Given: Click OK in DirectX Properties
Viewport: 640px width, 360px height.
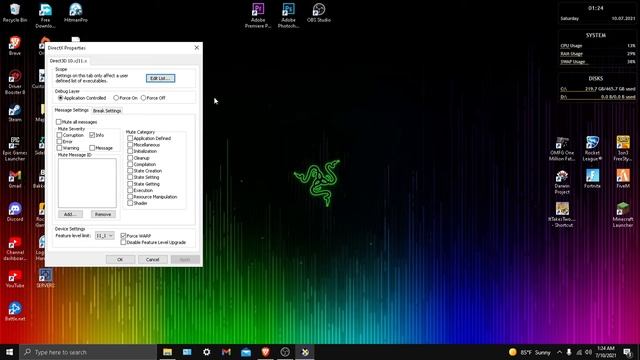Looking at the screenshot, I should tap(120, 260).
